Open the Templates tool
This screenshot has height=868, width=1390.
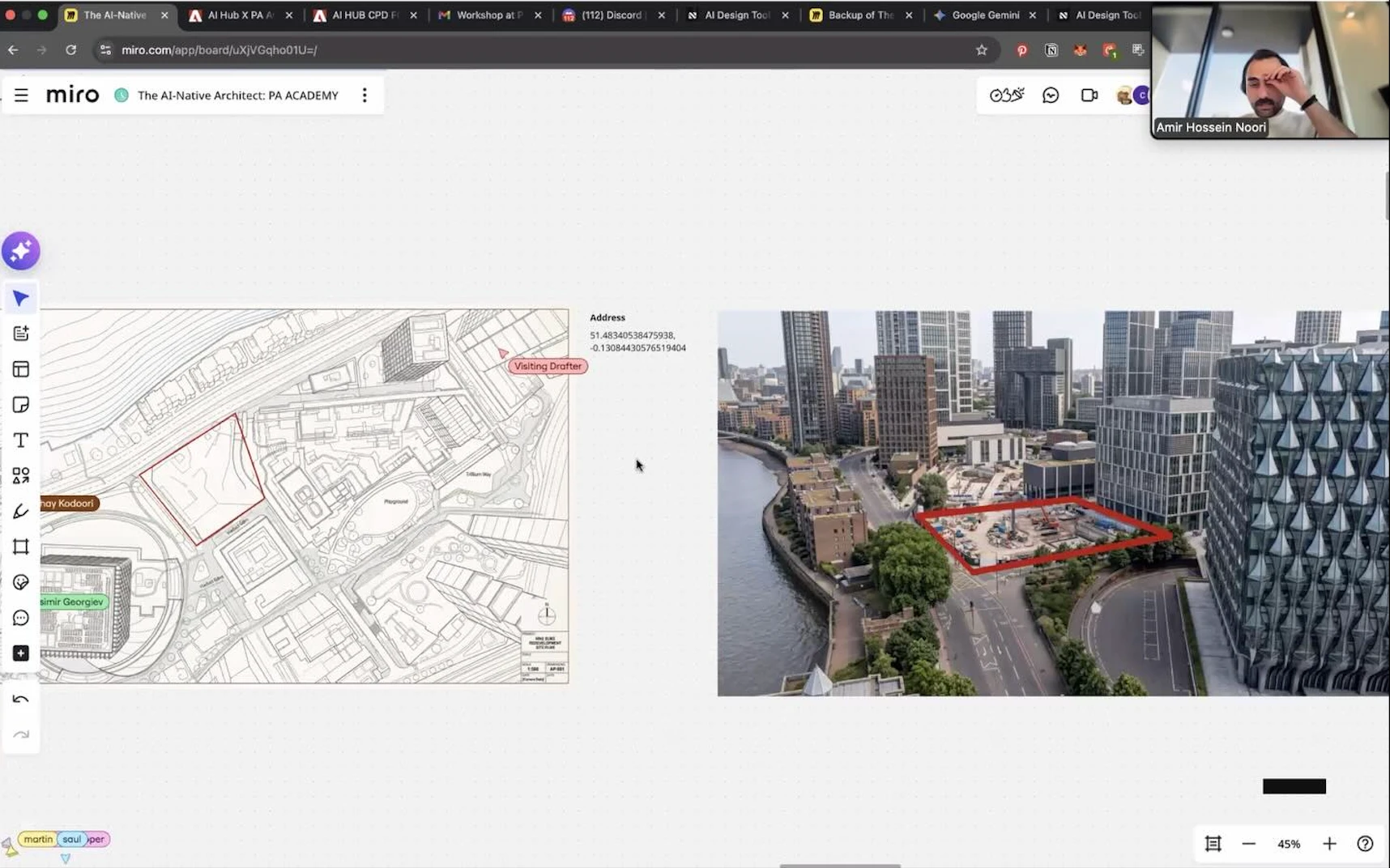tap(21, 369)
